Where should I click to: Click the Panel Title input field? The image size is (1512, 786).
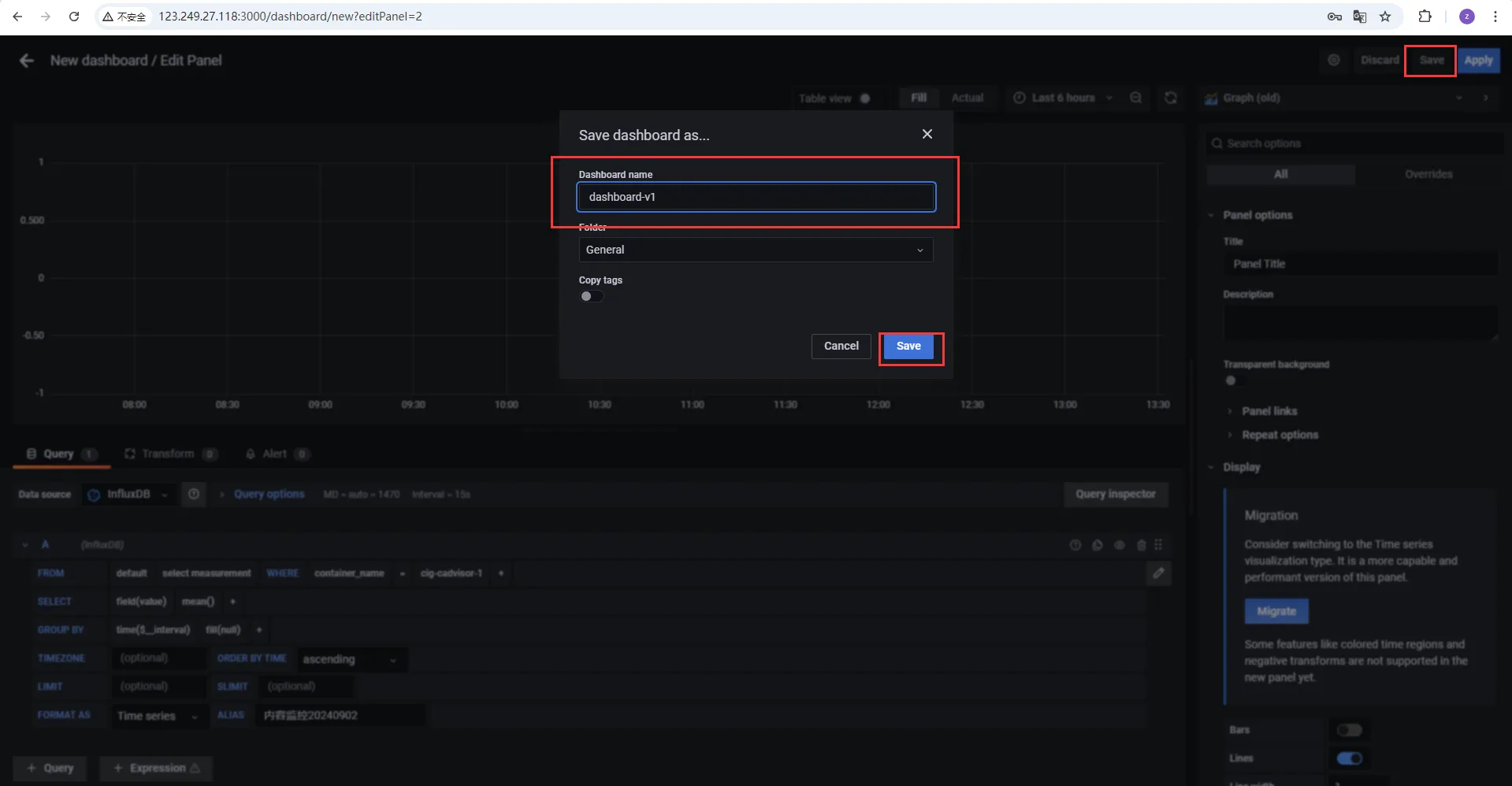[1361, 264]
